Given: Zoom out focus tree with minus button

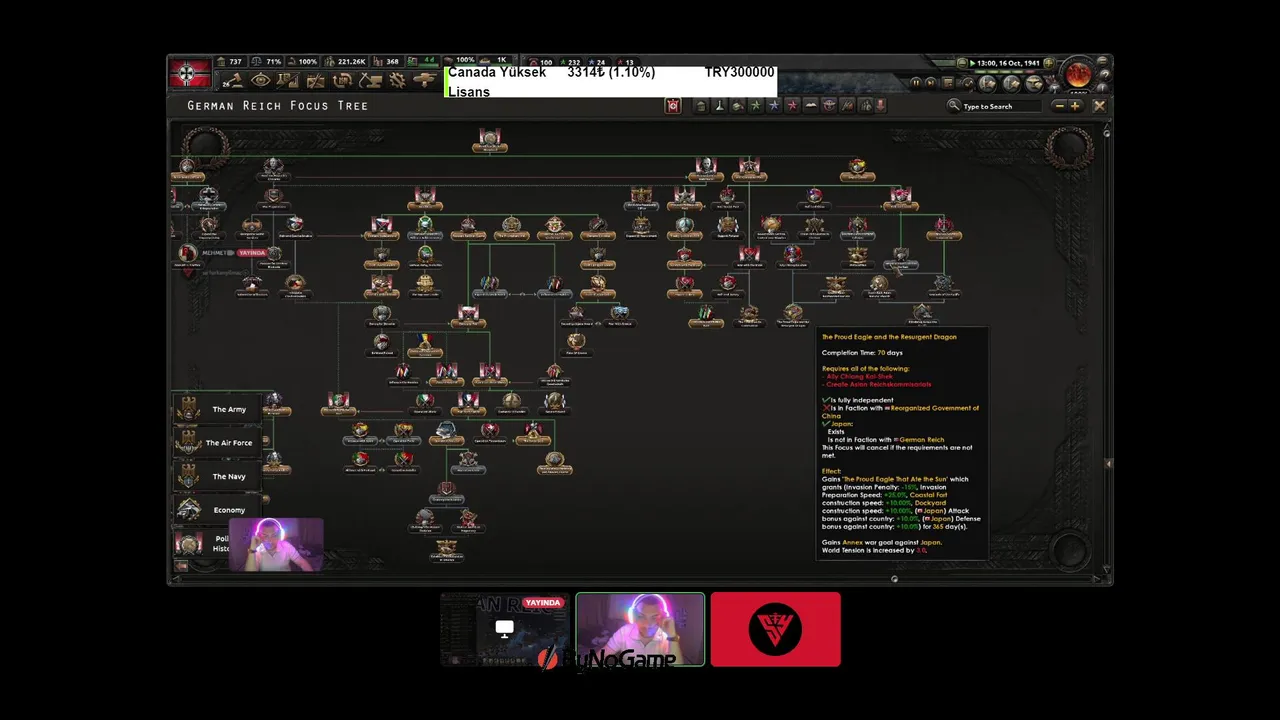Looking at the screenshot, I should click(x=1060, y=106).
